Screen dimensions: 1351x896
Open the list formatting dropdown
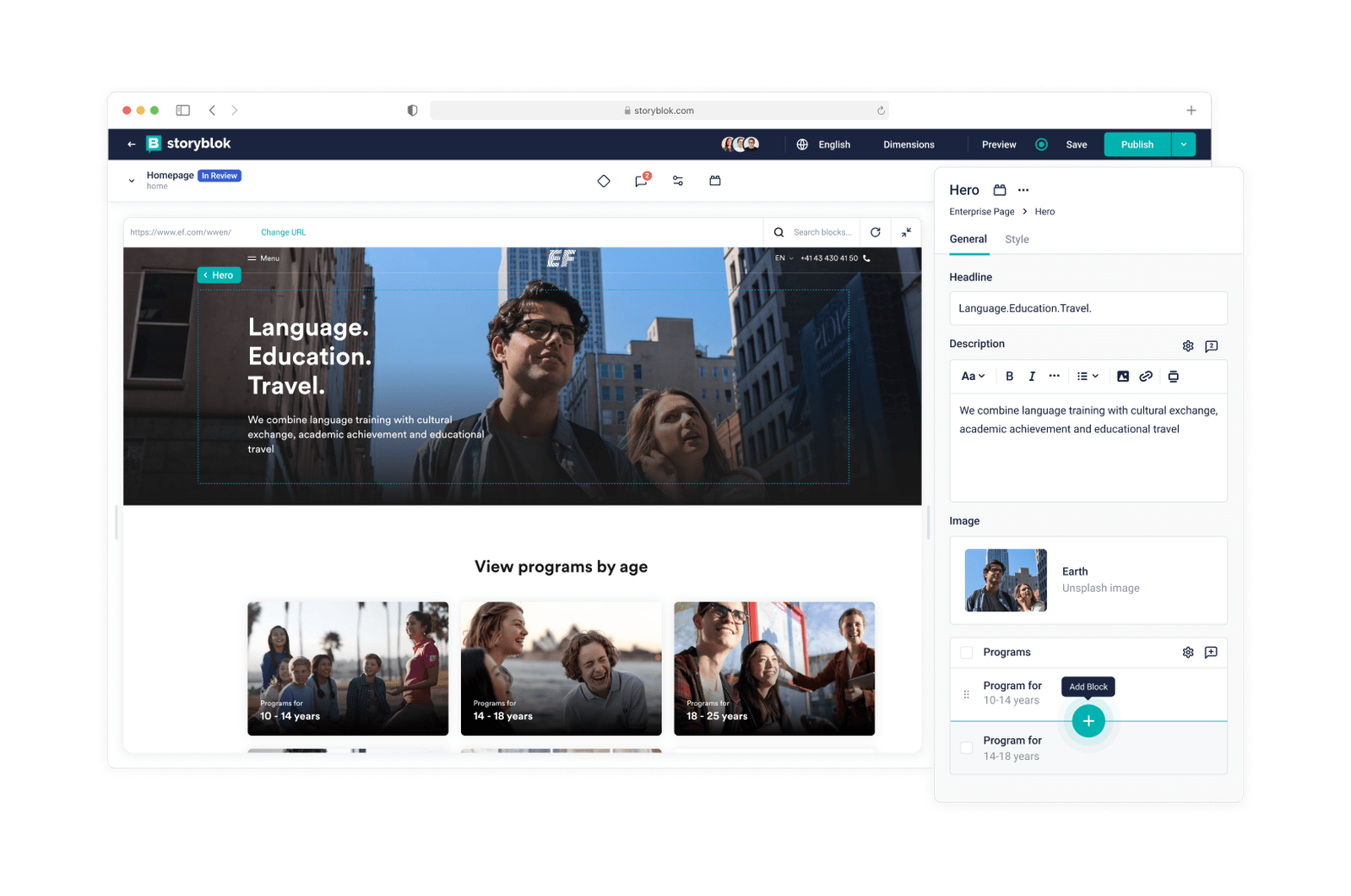(1088, 377)
